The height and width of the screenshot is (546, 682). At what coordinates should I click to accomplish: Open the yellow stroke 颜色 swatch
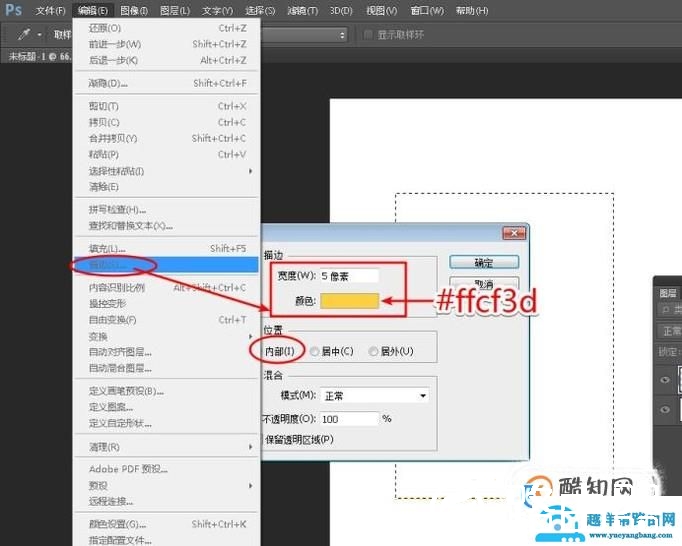tap(349, 301)
